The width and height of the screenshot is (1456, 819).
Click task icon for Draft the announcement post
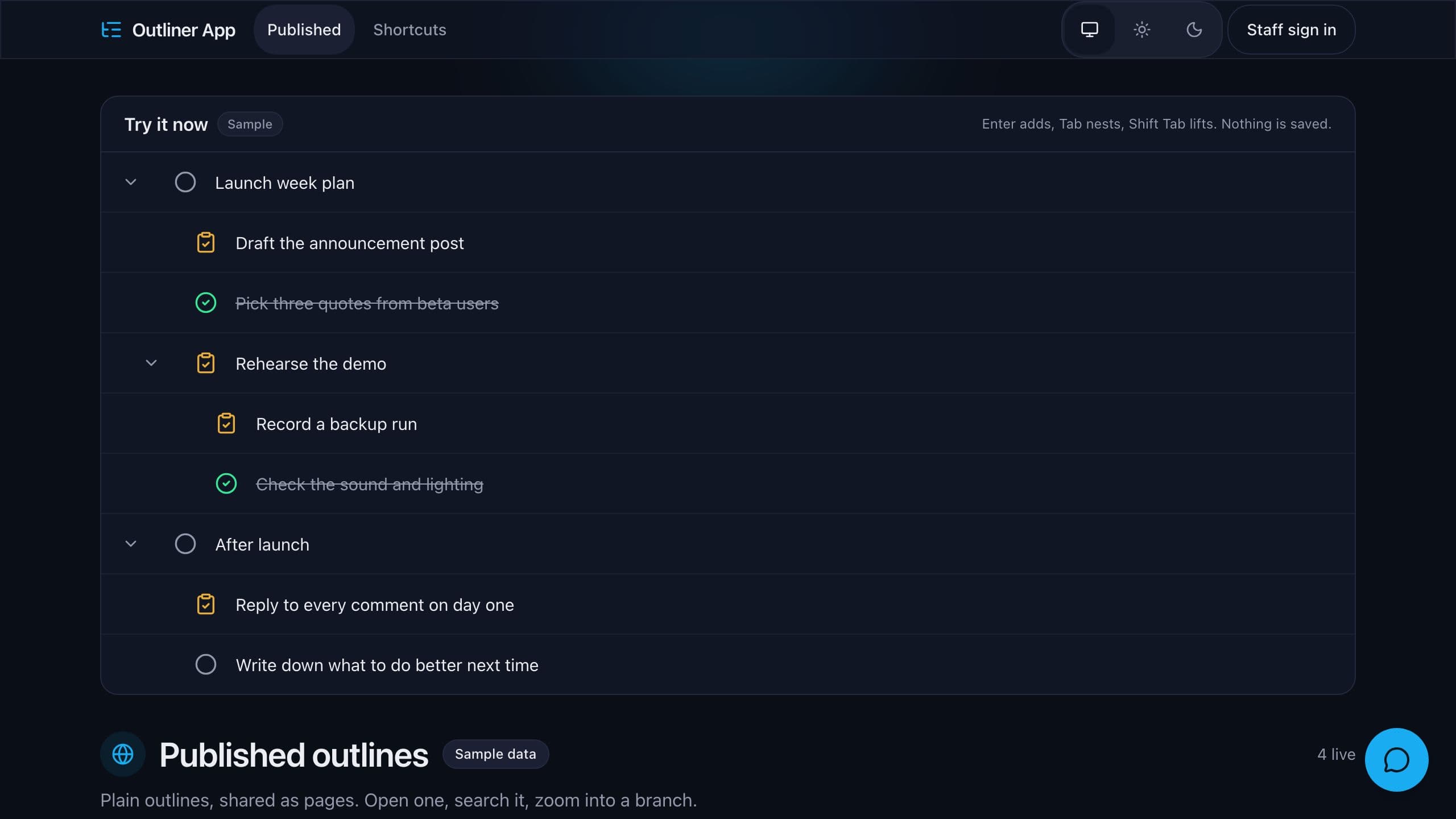coord(206,243)
